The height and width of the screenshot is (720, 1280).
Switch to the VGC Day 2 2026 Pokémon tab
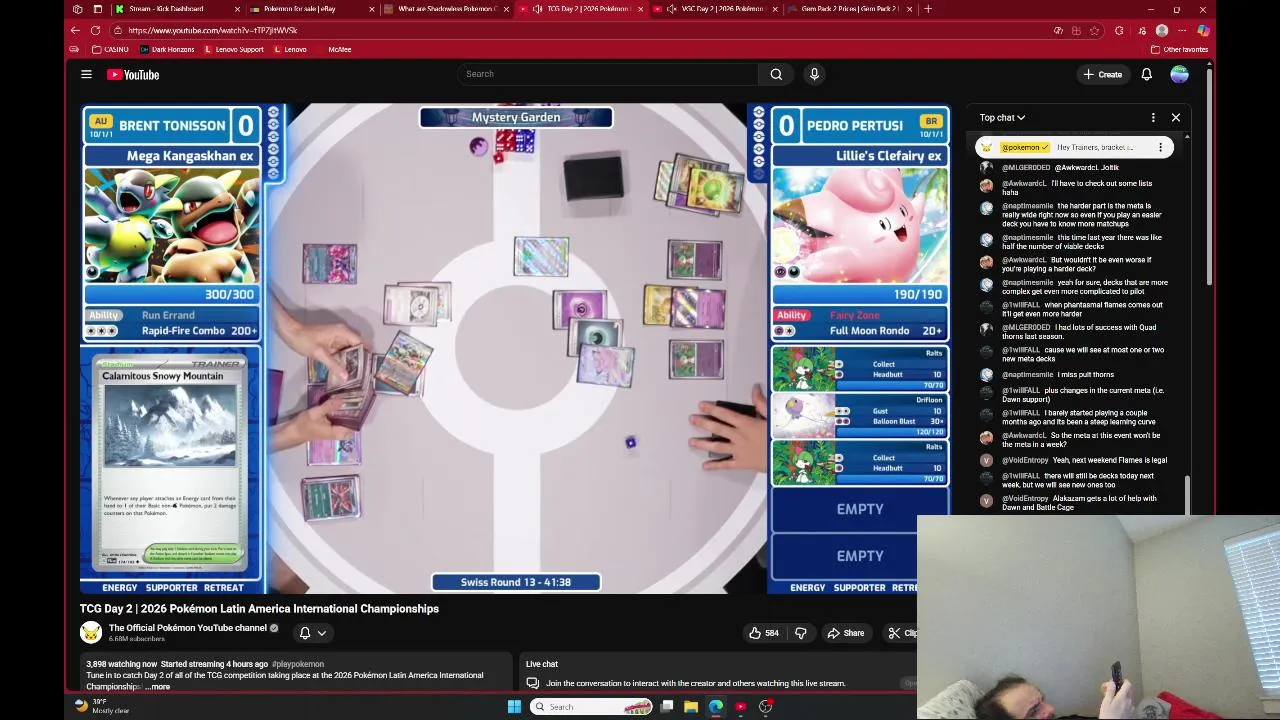click(x=716, y=9)
